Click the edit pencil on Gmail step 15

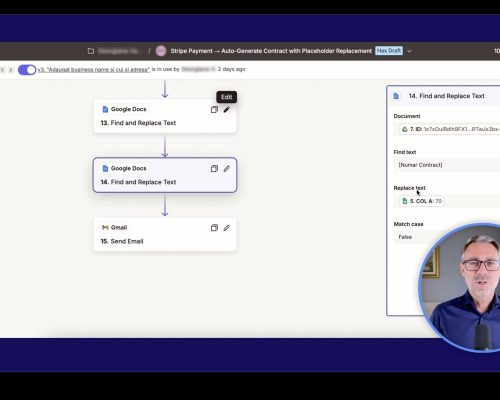pos(227,228)
